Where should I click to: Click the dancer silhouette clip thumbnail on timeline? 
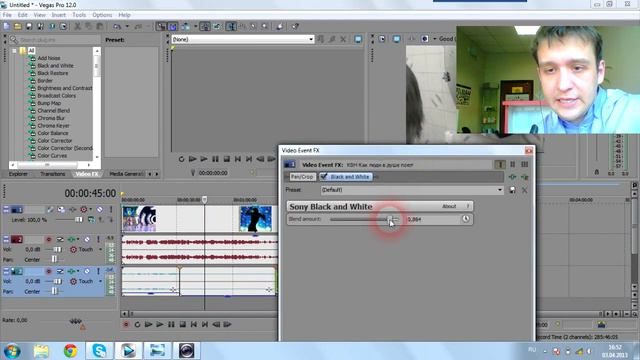coord(256,219)
